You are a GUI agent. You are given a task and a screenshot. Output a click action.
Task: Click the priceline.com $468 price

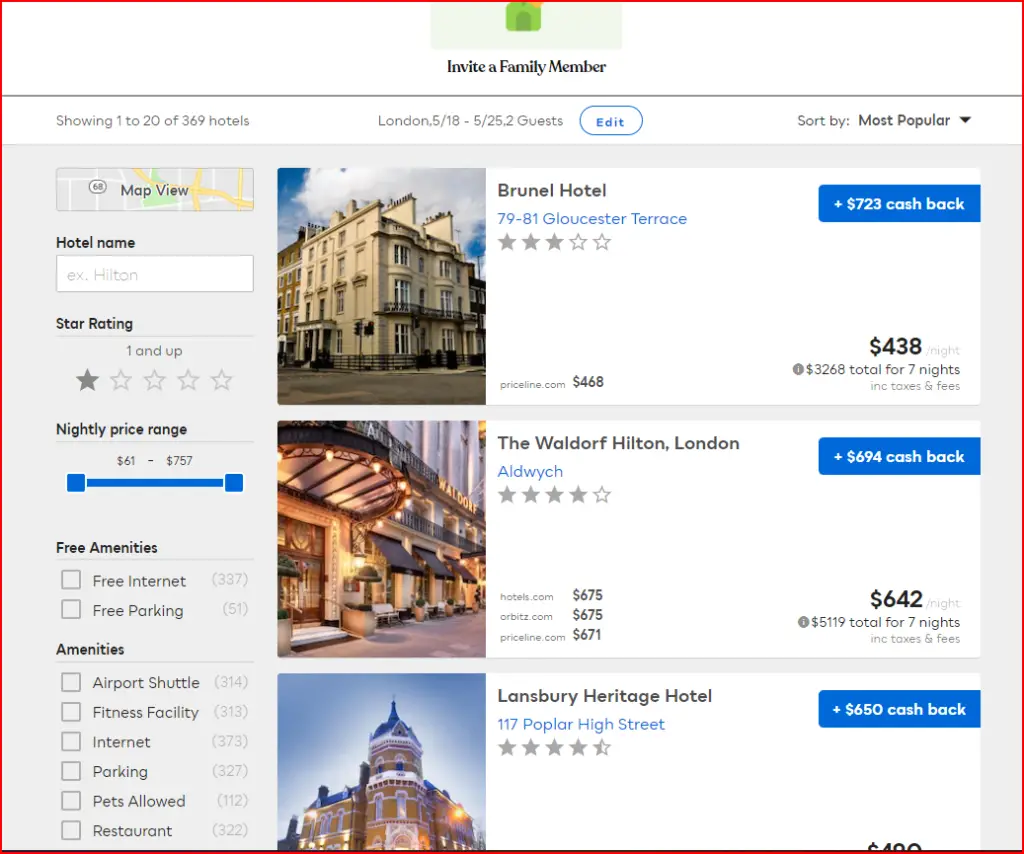[588, 382]
